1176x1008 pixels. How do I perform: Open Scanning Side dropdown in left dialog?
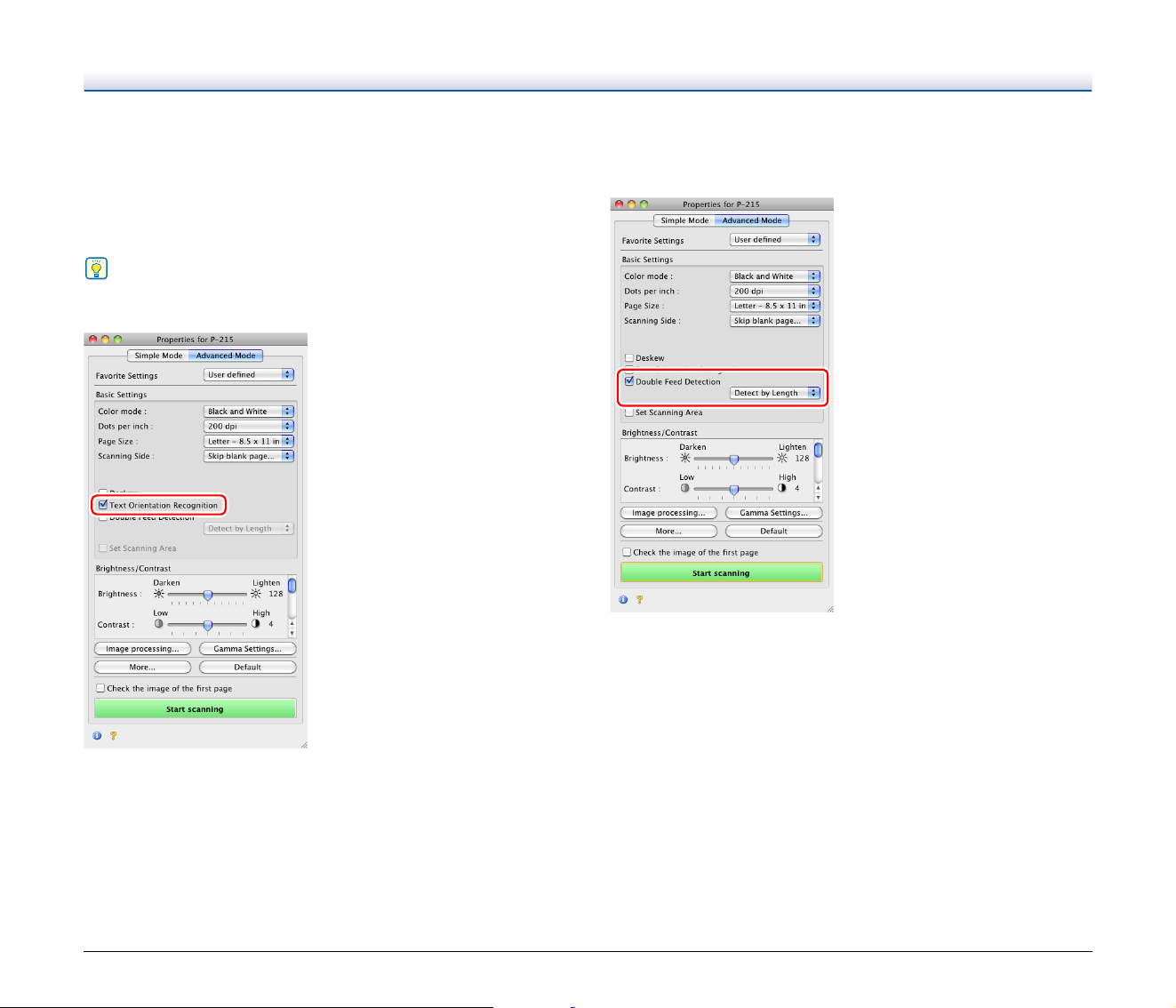tap(249, 456)
